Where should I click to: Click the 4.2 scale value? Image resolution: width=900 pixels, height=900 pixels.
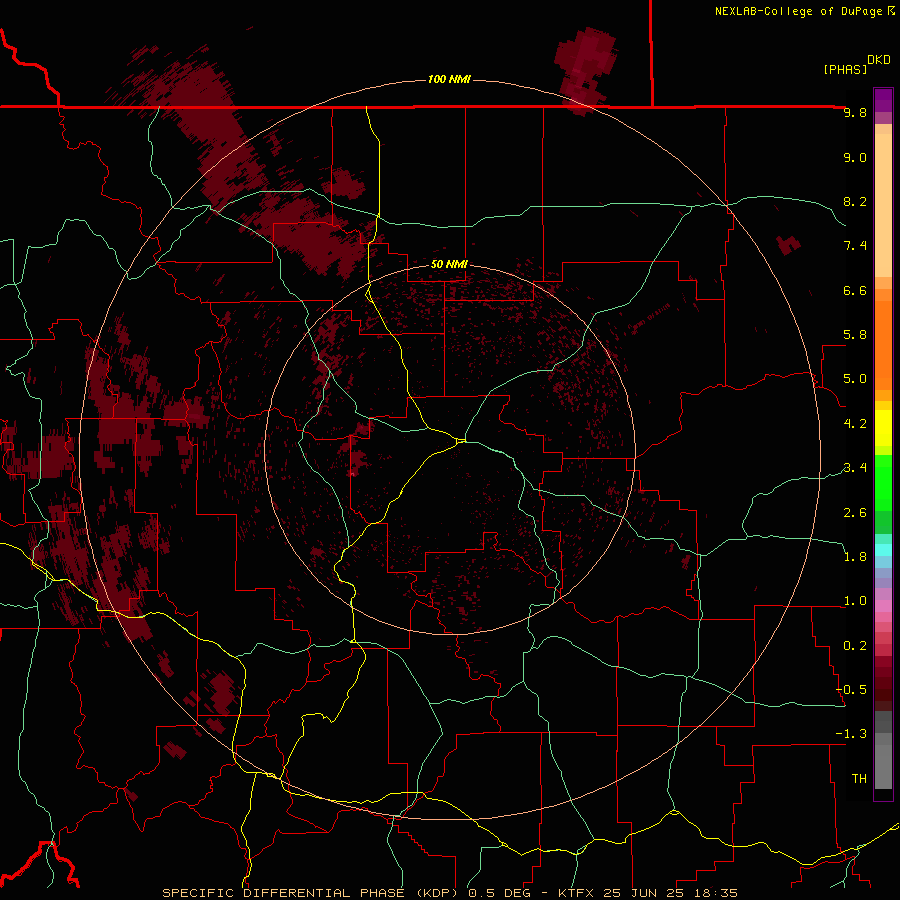[x=855, y=424]
